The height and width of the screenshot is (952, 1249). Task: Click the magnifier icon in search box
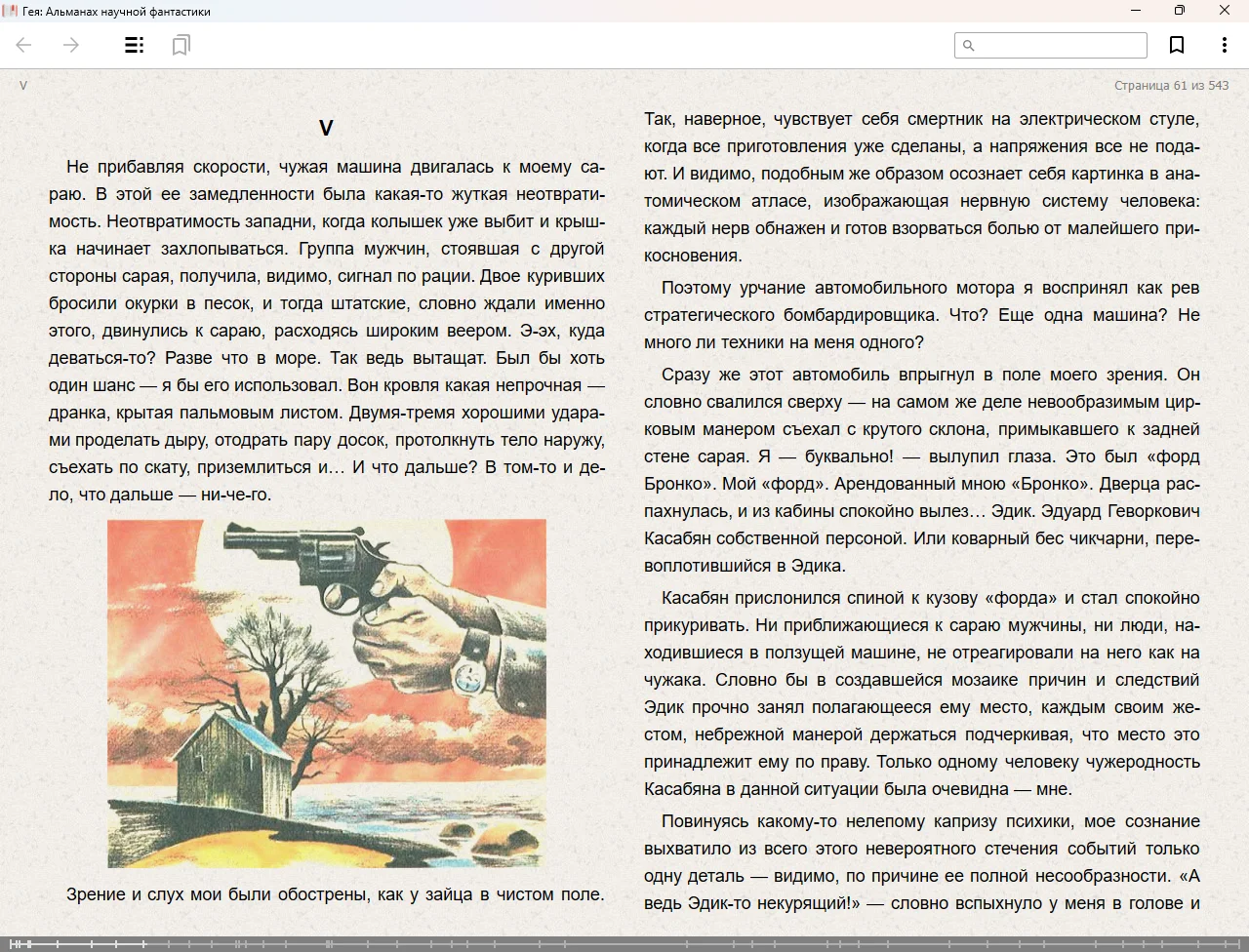point(969,45)
